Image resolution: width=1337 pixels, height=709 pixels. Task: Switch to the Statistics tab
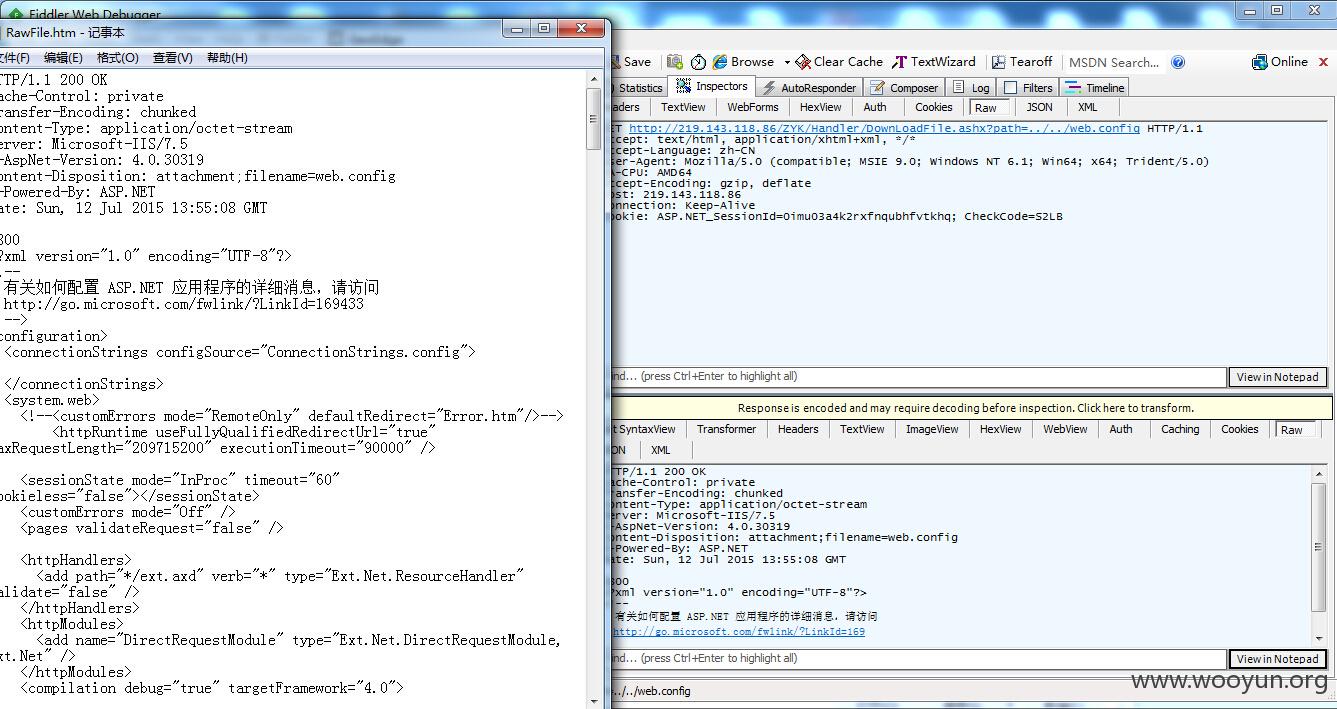pyautogui.click(x=639, y=88)
